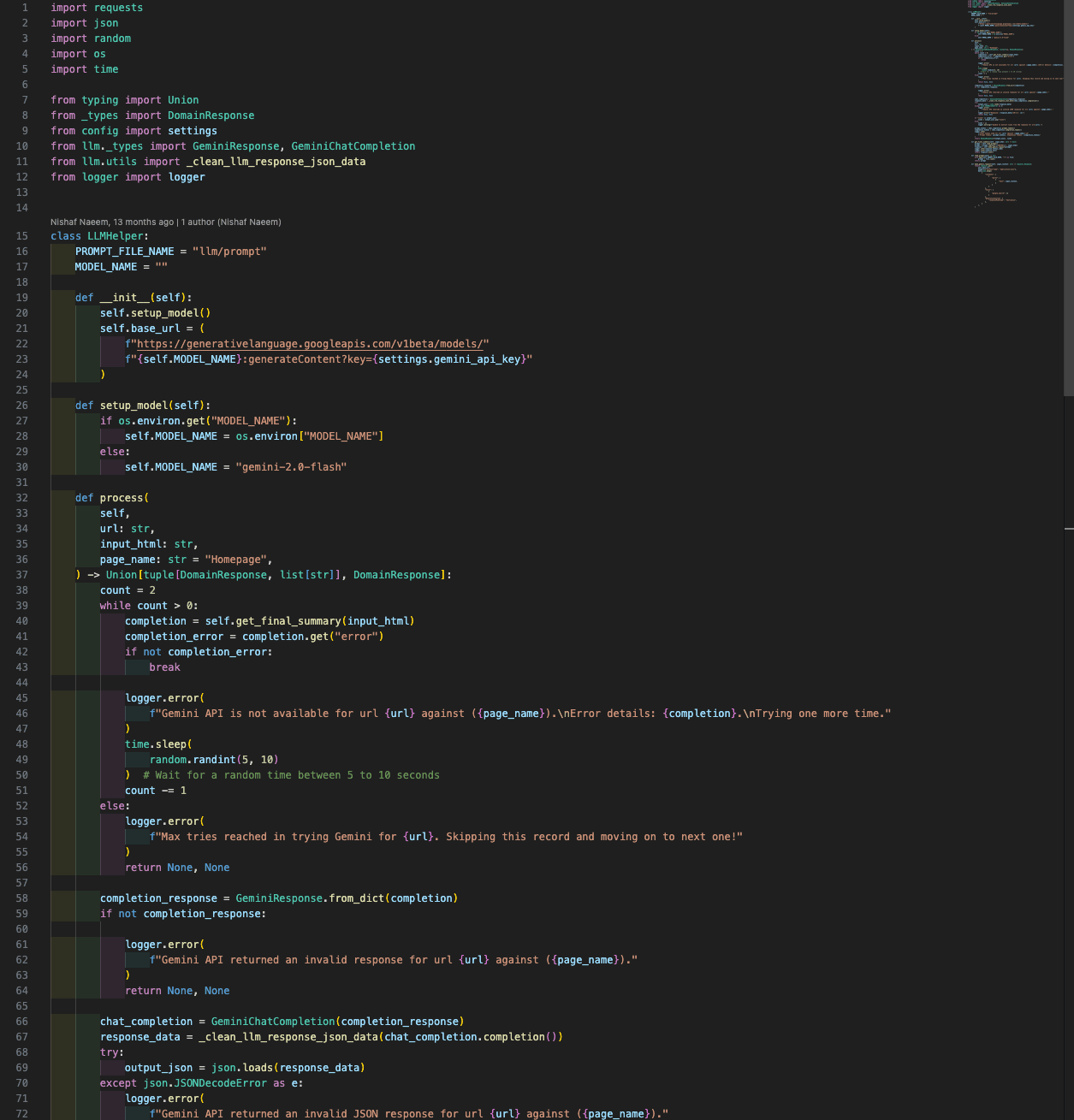Screen dimensions: 1074x1120
Task: Click the "def process(" method definition
Action: coord(112,498)
